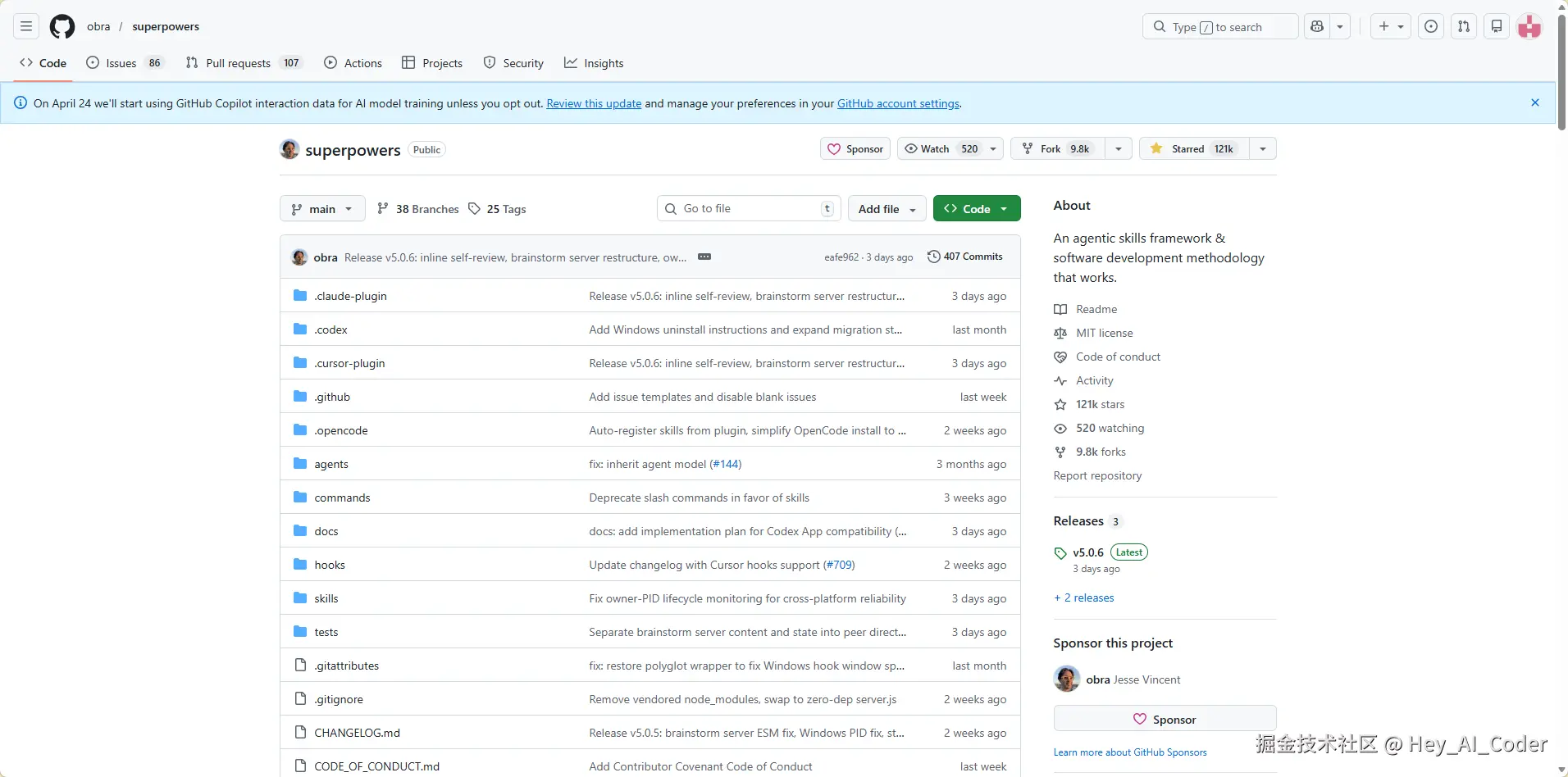Open Learn more about GitHub Sponsors
This screenshot has width=1568, height=777.
[x=1130, y=752]
